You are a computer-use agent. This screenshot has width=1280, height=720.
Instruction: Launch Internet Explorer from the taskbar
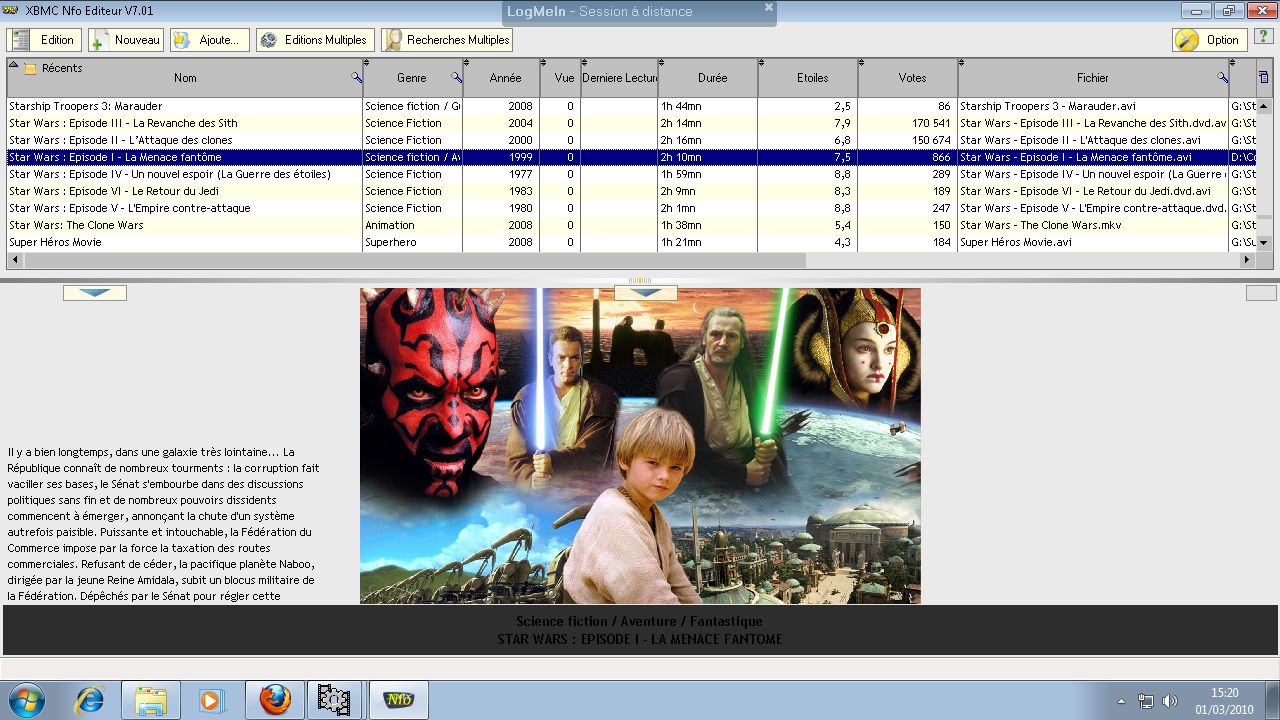pyautogui.click(x=88, y=700)
